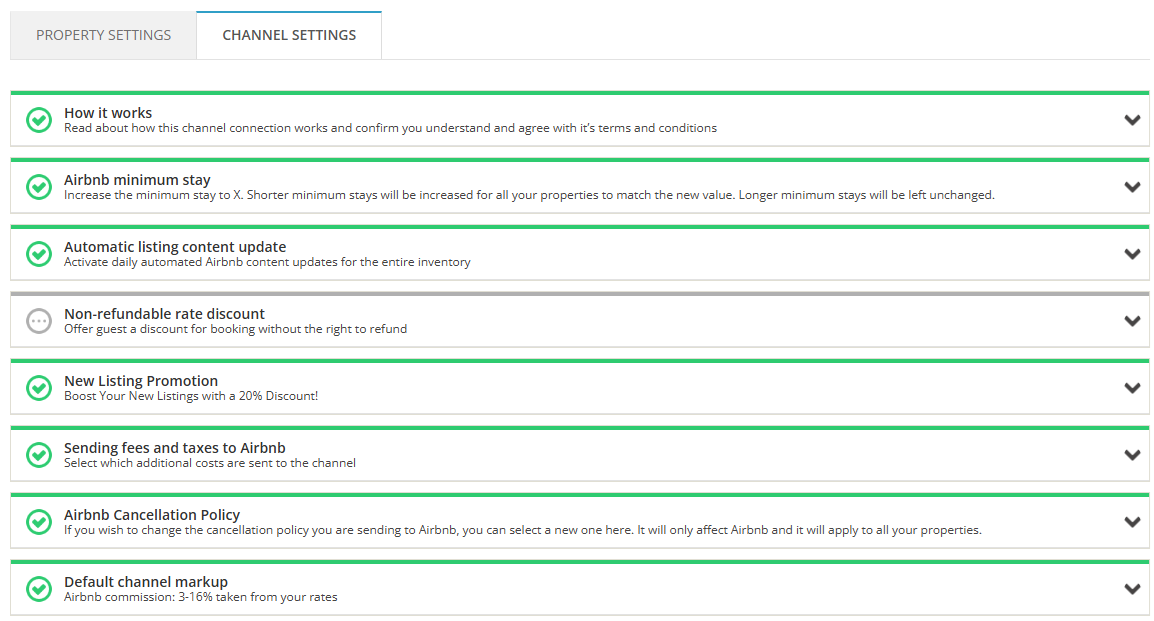Click the checkmark icon next to Automatic listing content update
Screen dimensions: 1154x621
(39, 254)
